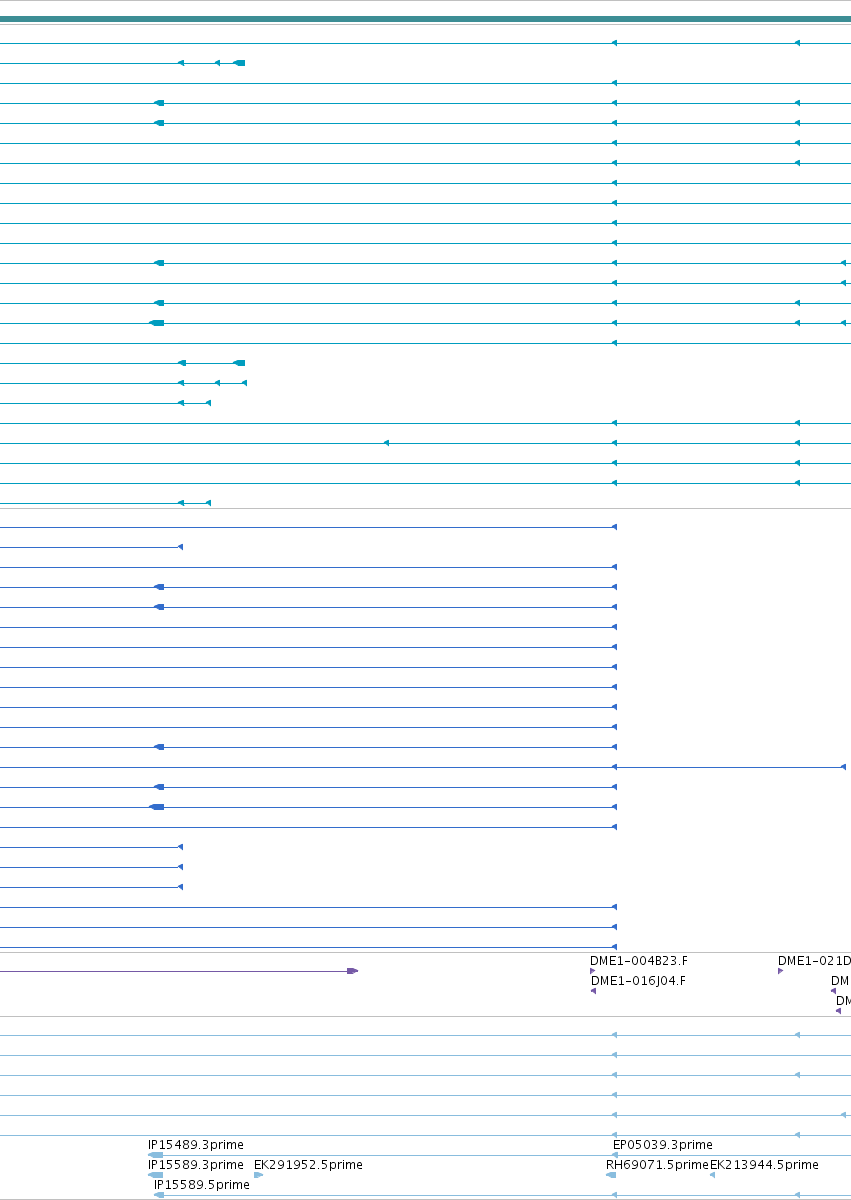851x1200 pixels.
Task: Click the teal sequence bar at top
Action: (x=425, y=19)
